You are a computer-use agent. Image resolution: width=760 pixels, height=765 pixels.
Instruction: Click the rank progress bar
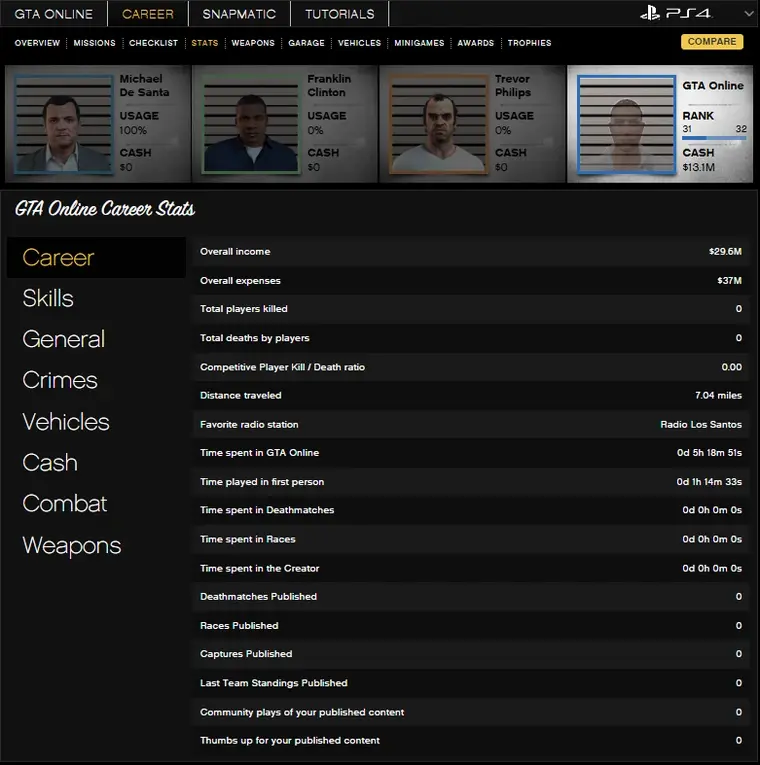point(714,139)
